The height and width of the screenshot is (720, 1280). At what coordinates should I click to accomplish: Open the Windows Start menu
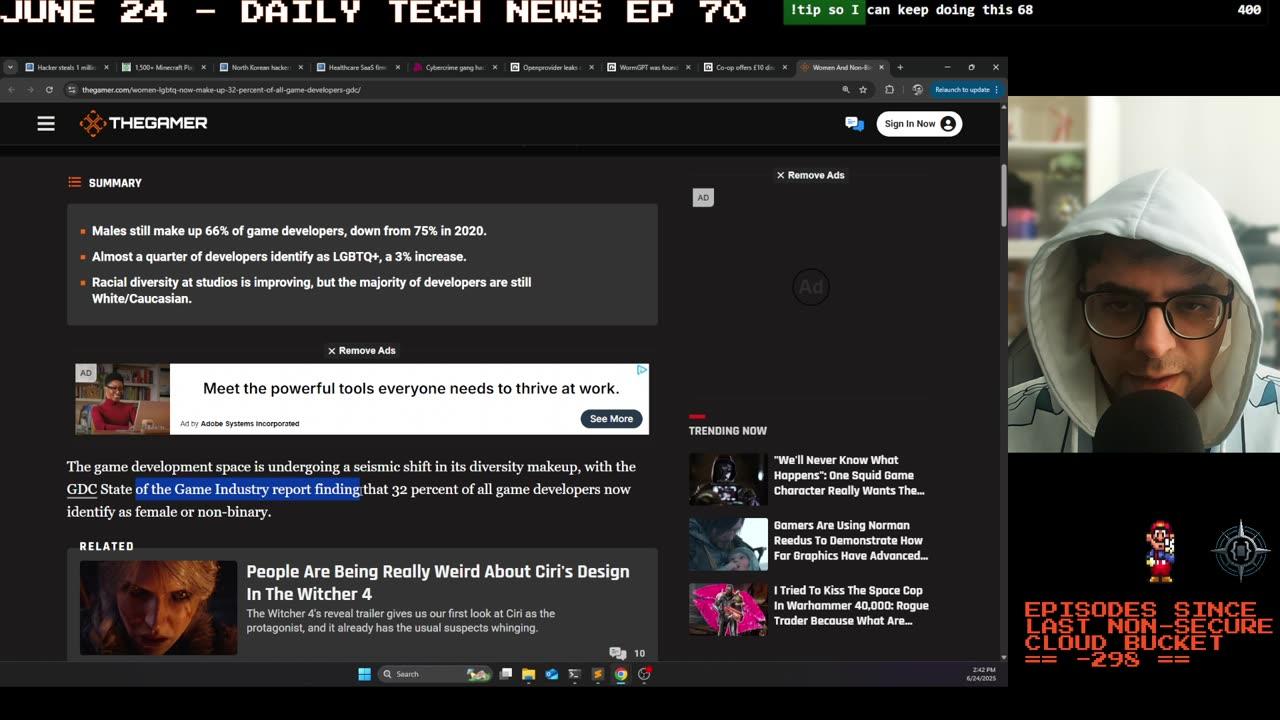pyautogui.click(x=364, y=674)
